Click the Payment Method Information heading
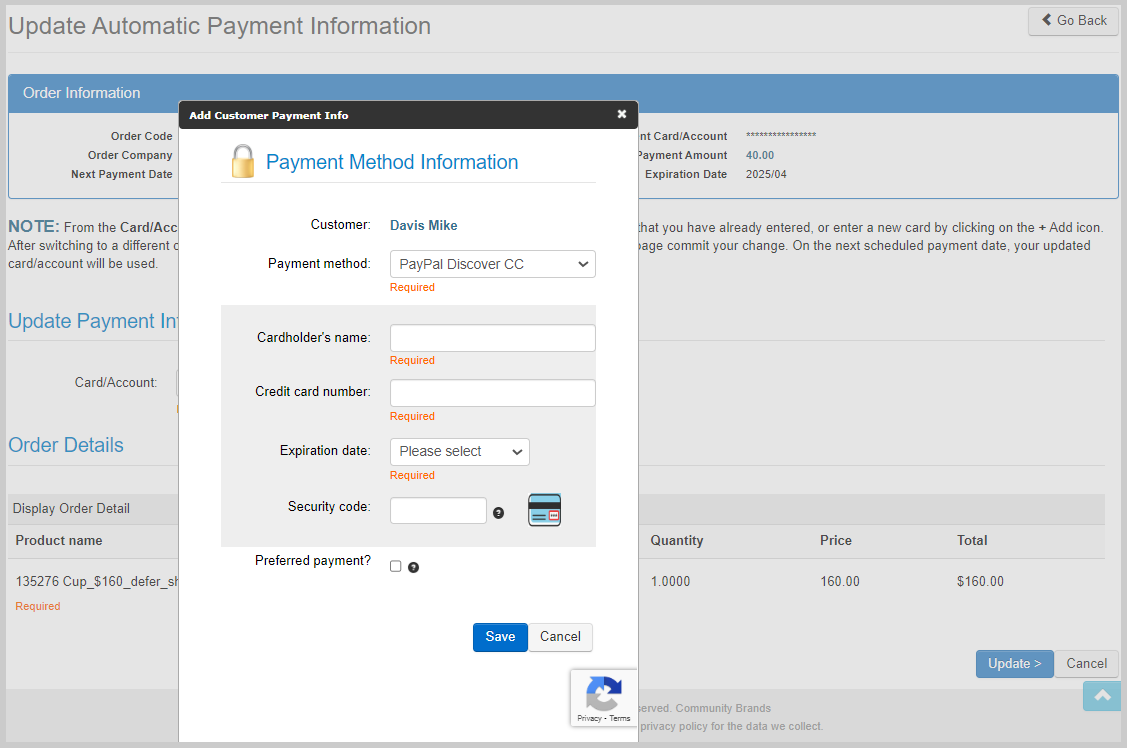This screenshot has width=1127, height=748. click(392, 162)
